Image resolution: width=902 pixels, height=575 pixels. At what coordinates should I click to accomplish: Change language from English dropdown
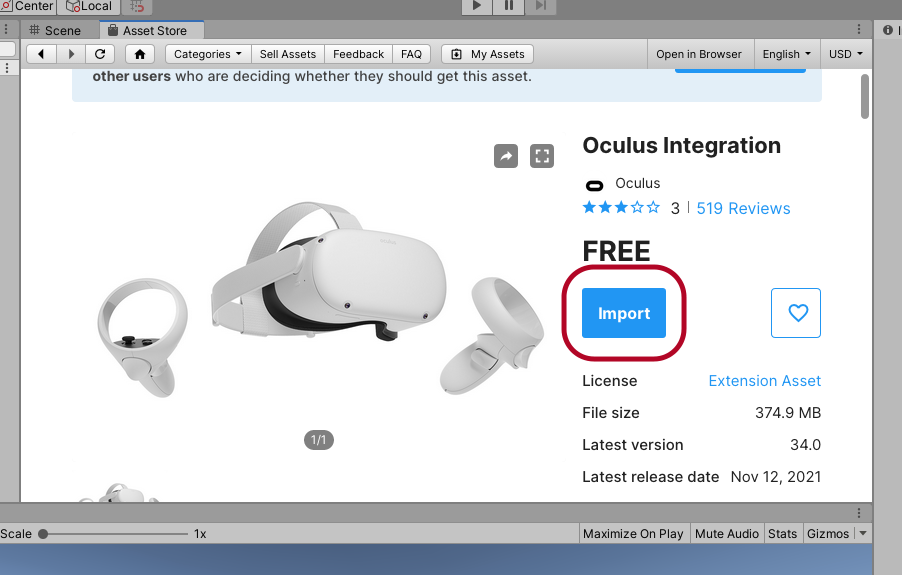786,54
